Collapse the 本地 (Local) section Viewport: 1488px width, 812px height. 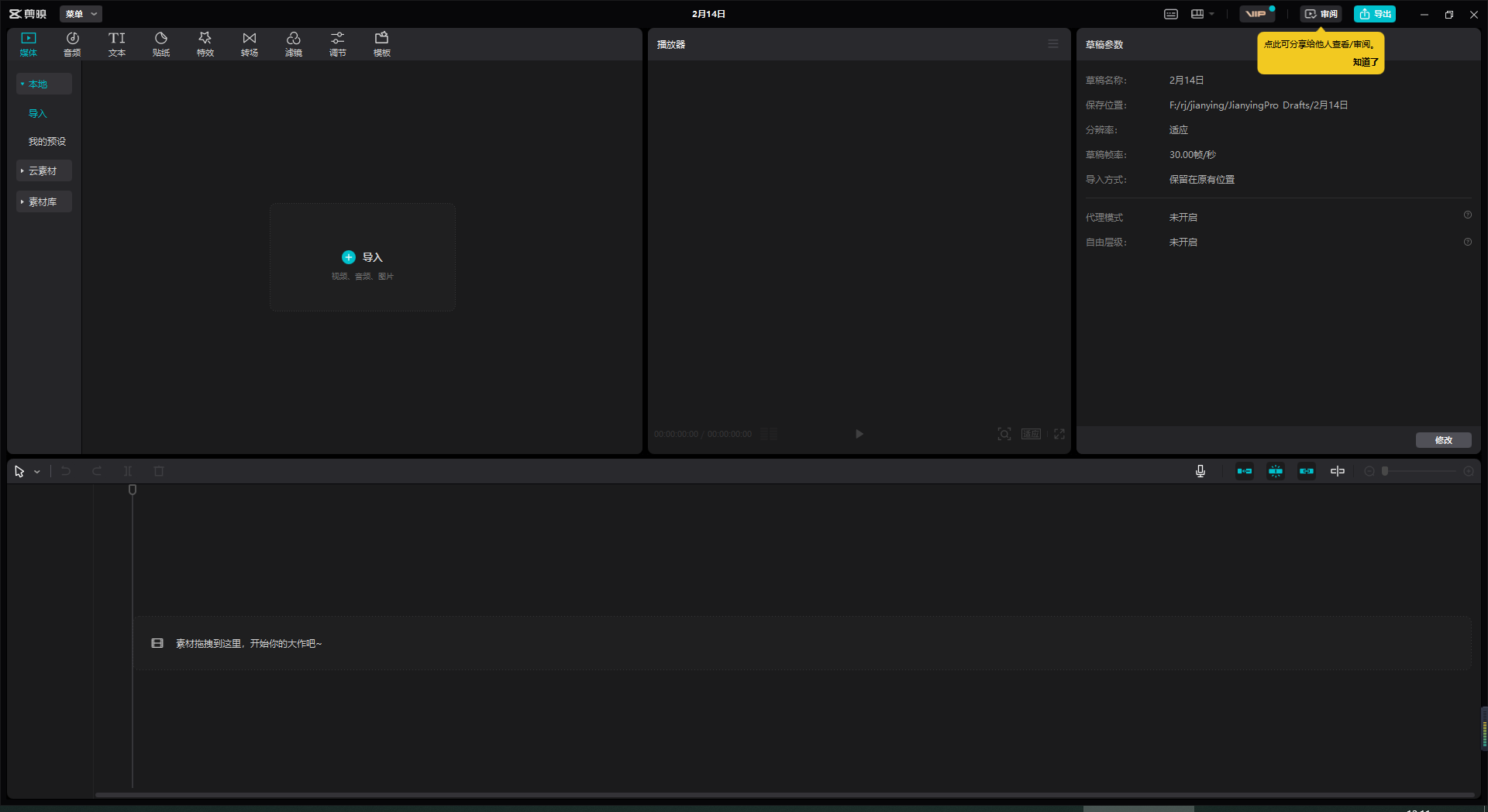pyautogui.click(x=44, y=84)
